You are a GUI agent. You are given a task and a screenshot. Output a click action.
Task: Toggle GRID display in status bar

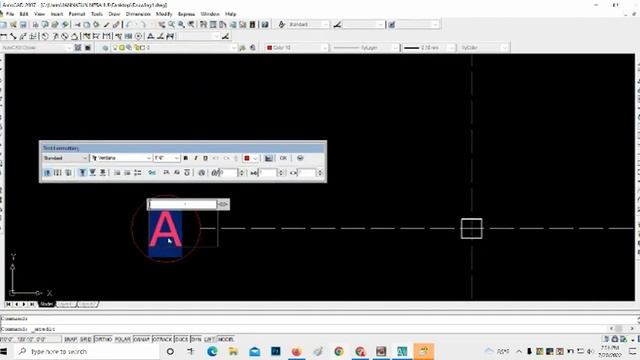pyautogui.click(x=85, y=339)
